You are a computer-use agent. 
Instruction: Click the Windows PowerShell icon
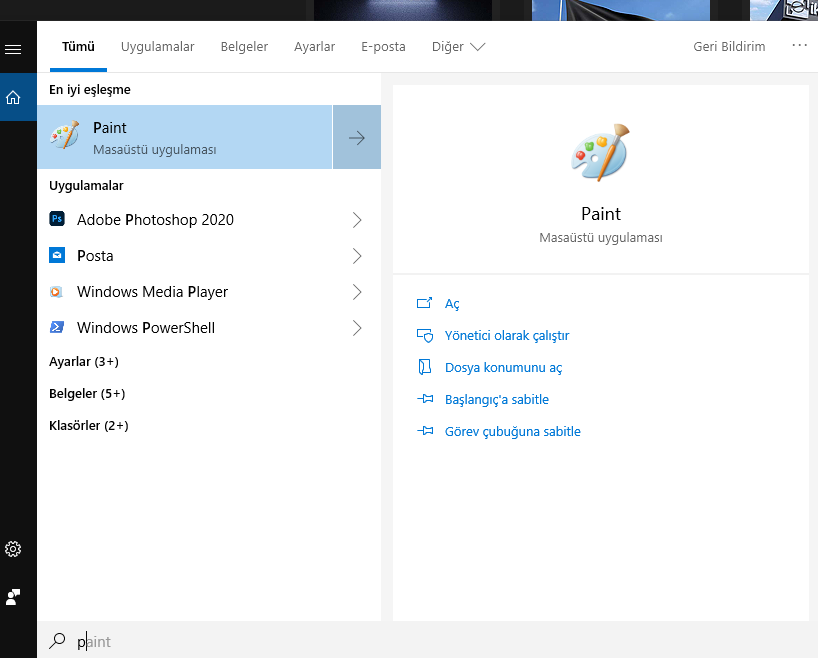point(57,328)
